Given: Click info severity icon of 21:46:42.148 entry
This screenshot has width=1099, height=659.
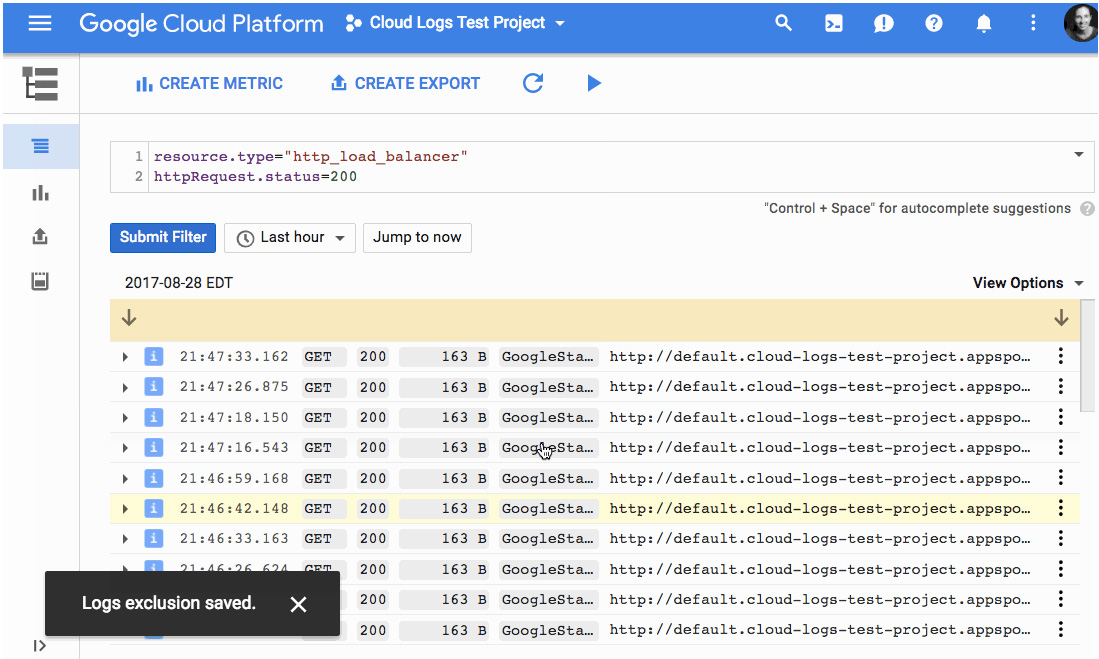Looking at the screenshot, I should click(x=153, y=508).
